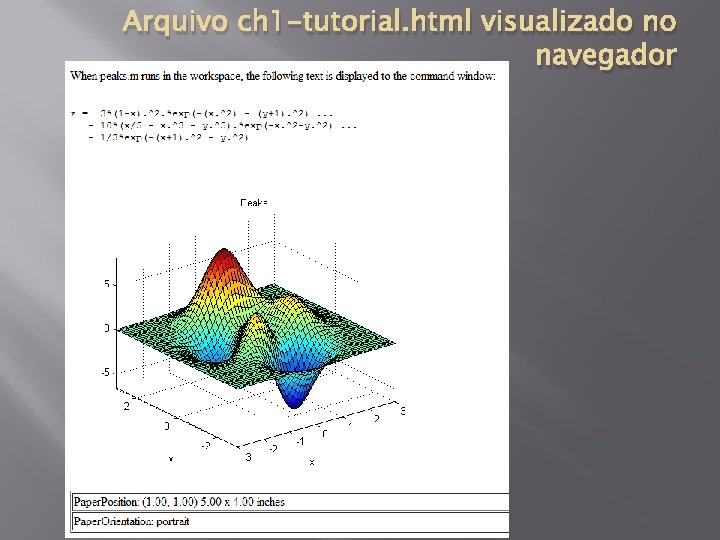Image resolution: width=720 pixels, height=540 pixels.
Task: Click the slide title 'Arquivo ch1-tutorial.html visualizado no navegador'
Action: (399, 38)
